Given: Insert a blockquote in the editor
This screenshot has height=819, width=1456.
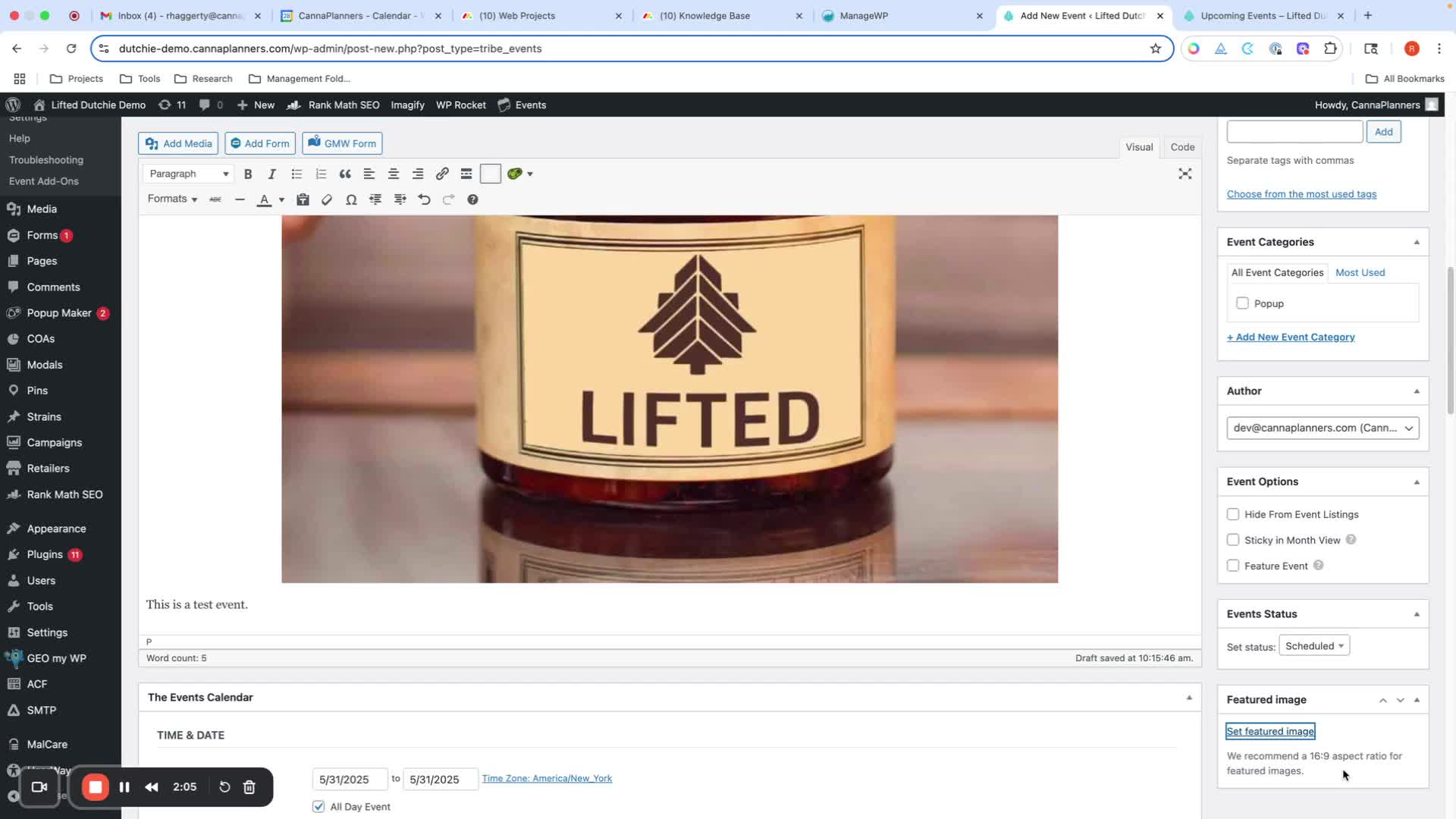Looking at the screenshot, I should click(x=345, y=174).
